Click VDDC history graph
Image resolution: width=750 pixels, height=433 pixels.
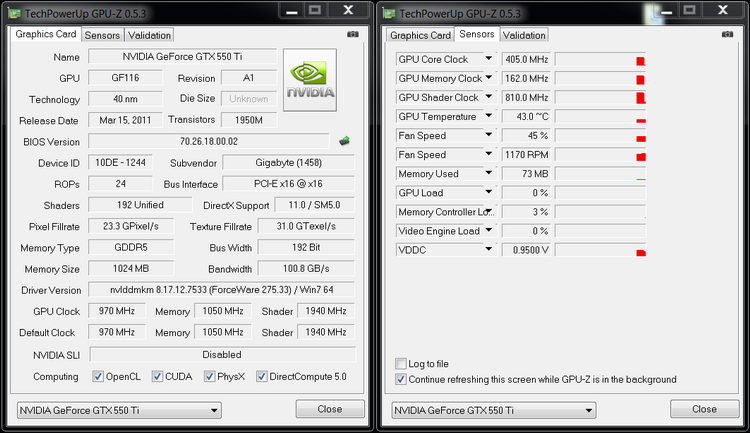coord(600,250)
